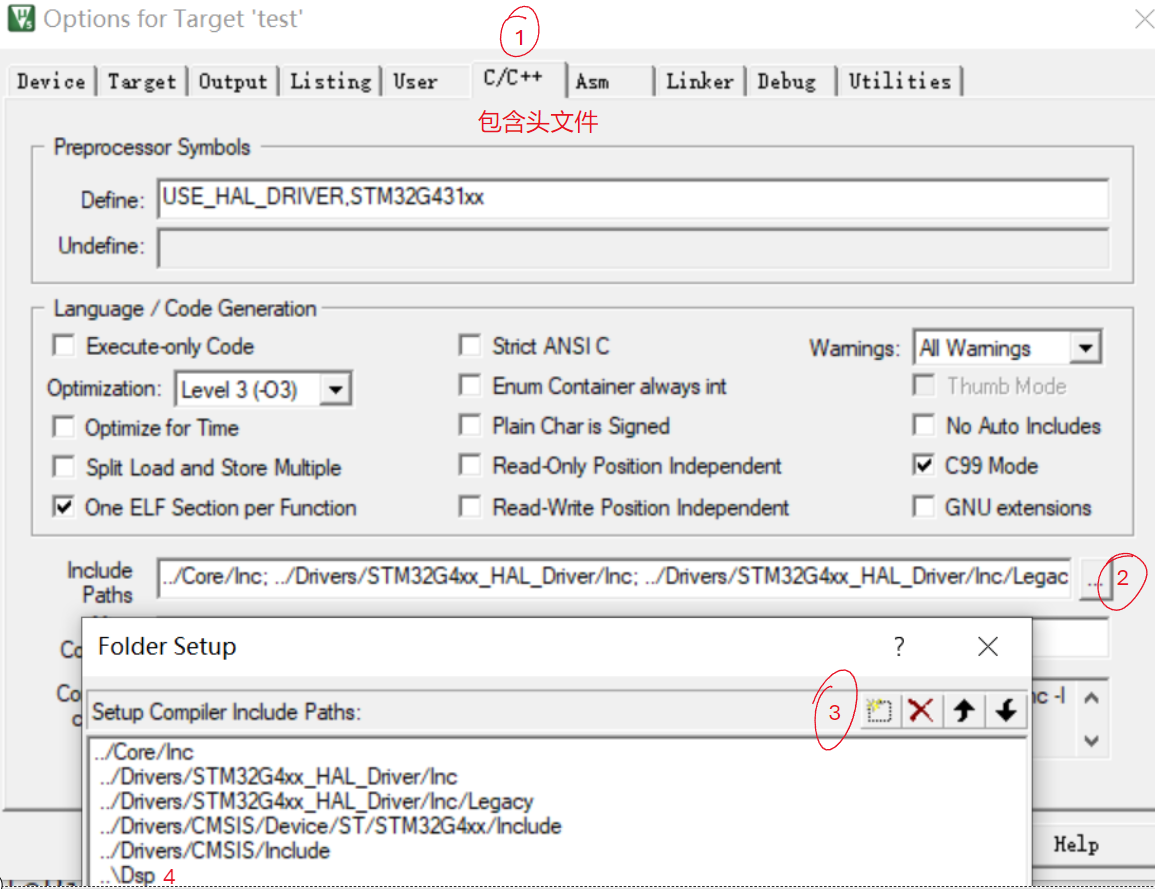Screen dimensions: 1155x889
Task: Move the include path down with arrow icon
Action: (1006, 711)
